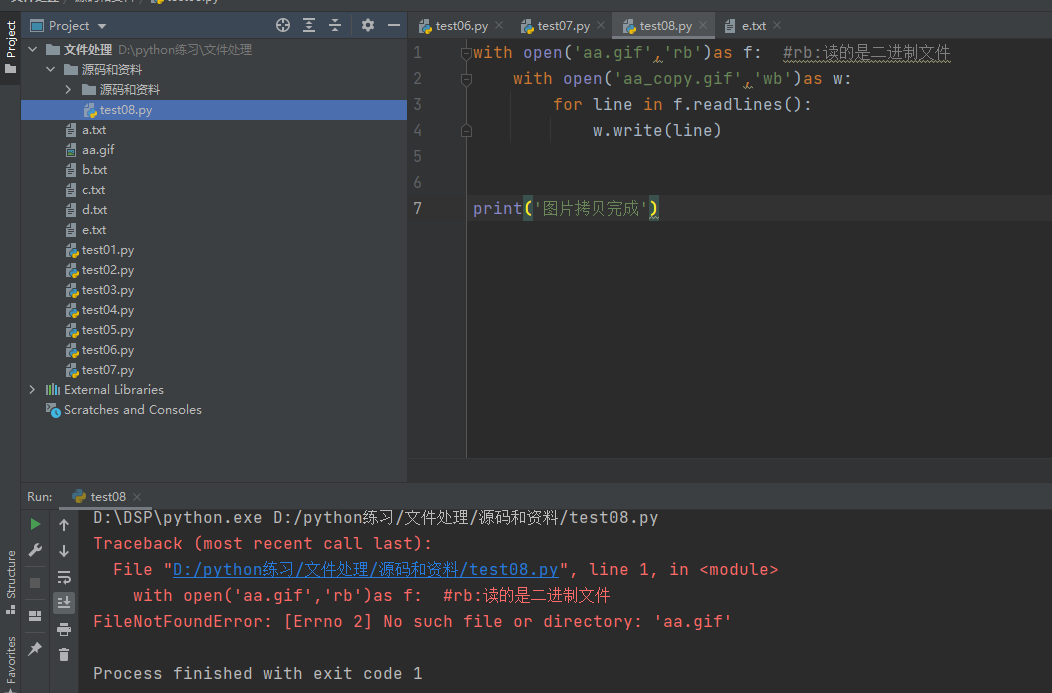This screenshot has height=693, width=1052.
Task: Open Project panel settings gear
Action: tap(368, 25)
